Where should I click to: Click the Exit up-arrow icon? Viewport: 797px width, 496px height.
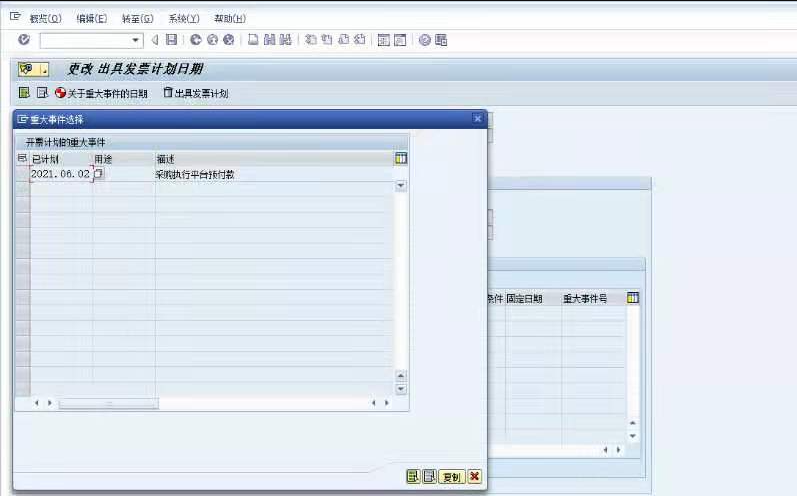pos(212,40)
